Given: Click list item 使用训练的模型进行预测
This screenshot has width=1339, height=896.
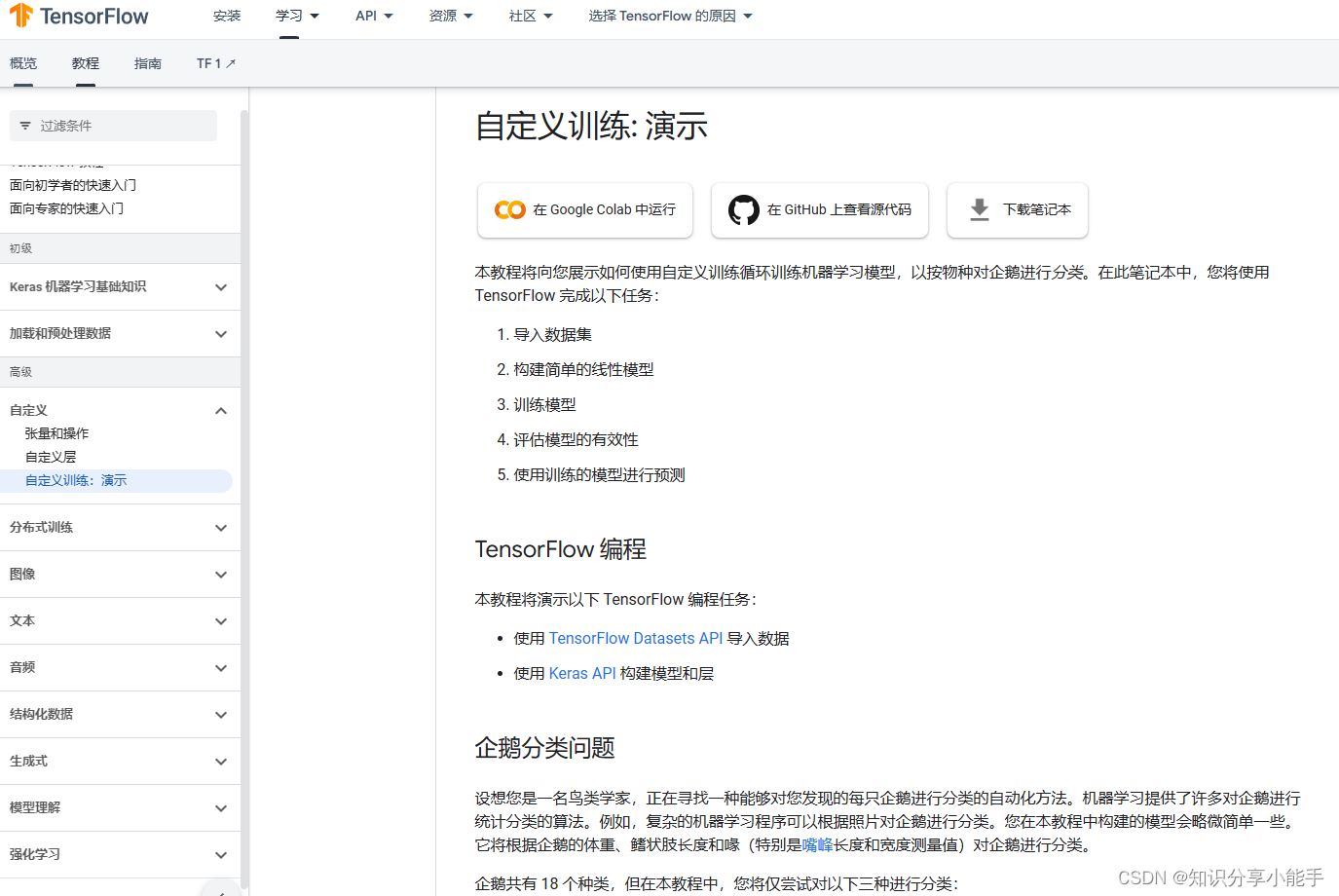Looking at the screenshot, I should (x=599, y=475).
